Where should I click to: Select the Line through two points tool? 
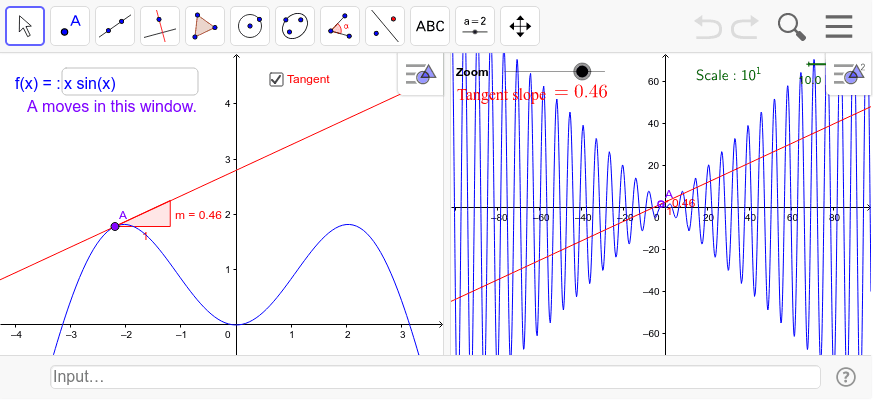[115, 26]
